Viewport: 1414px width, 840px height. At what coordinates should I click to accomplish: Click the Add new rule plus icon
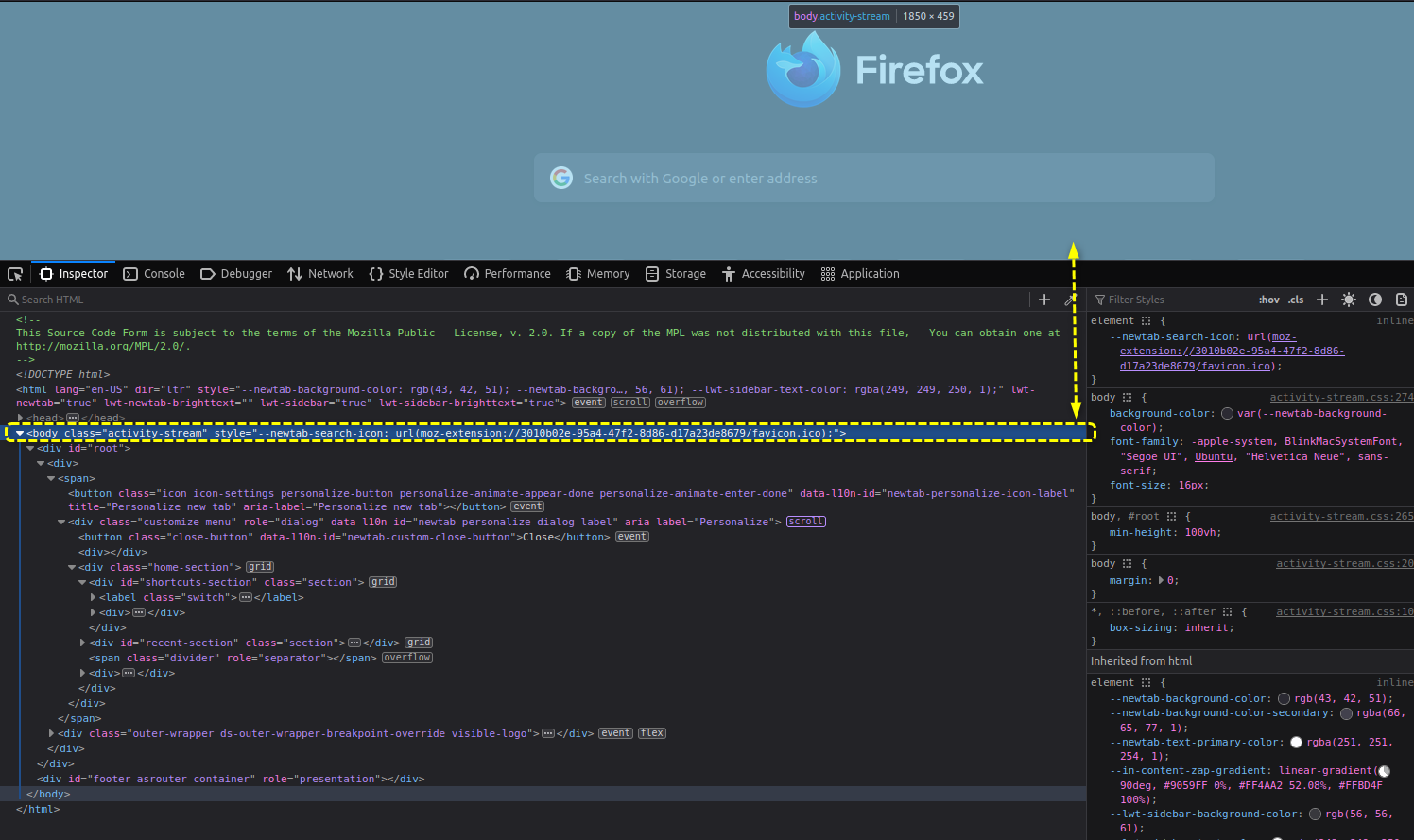tap(1322, 300)
